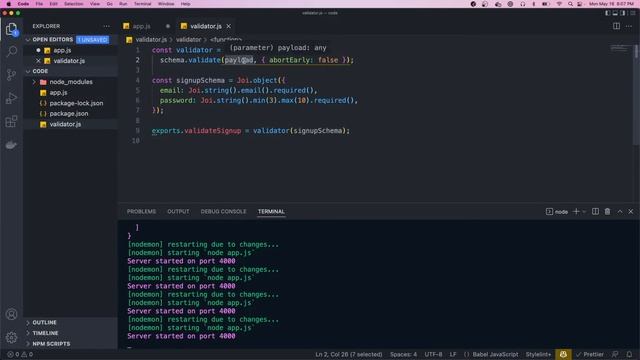Click the yellow status bar icon

(x=563, y=355)
